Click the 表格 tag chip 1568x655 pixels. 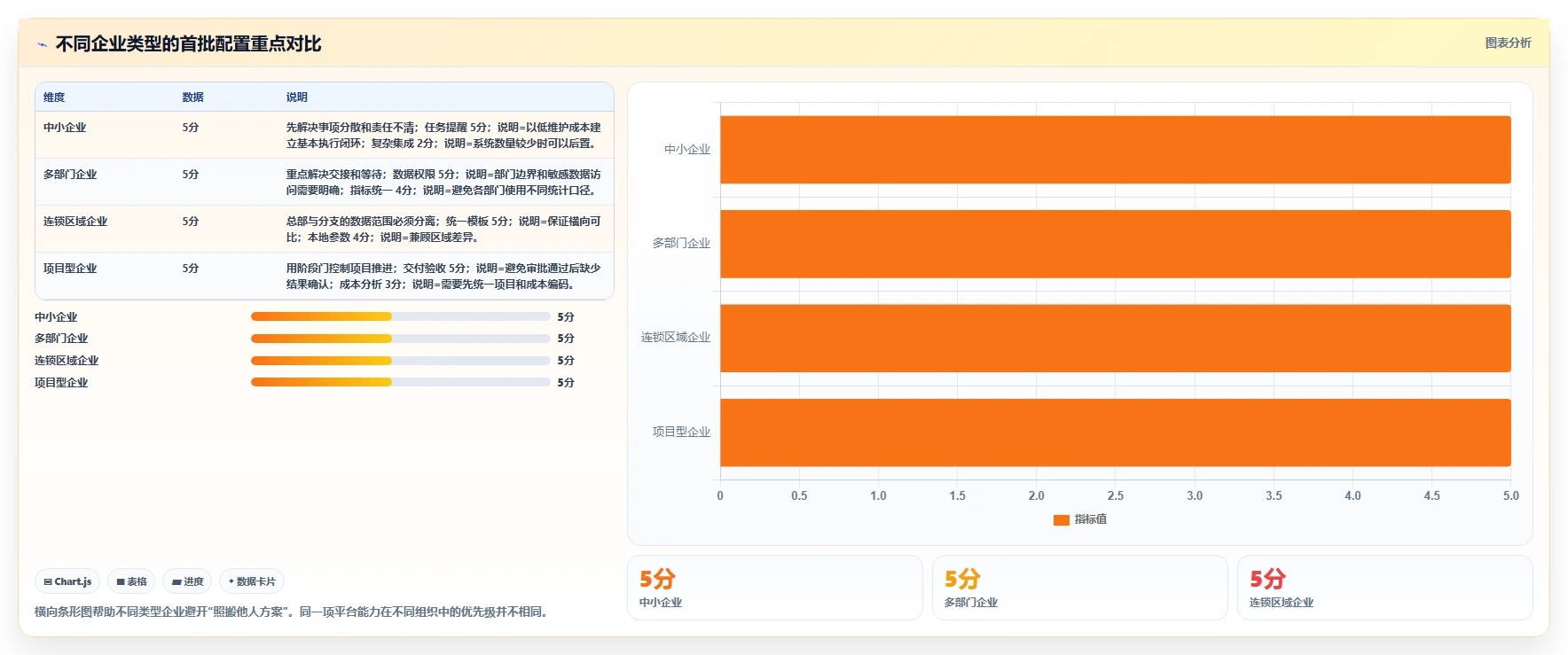pyautogui.click(x=131, y=581)
